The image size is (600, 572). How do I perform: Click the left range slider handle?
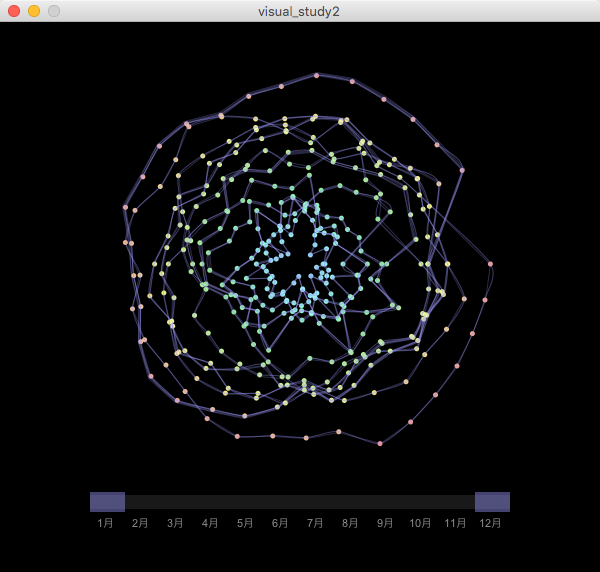[x=107, y=501]
